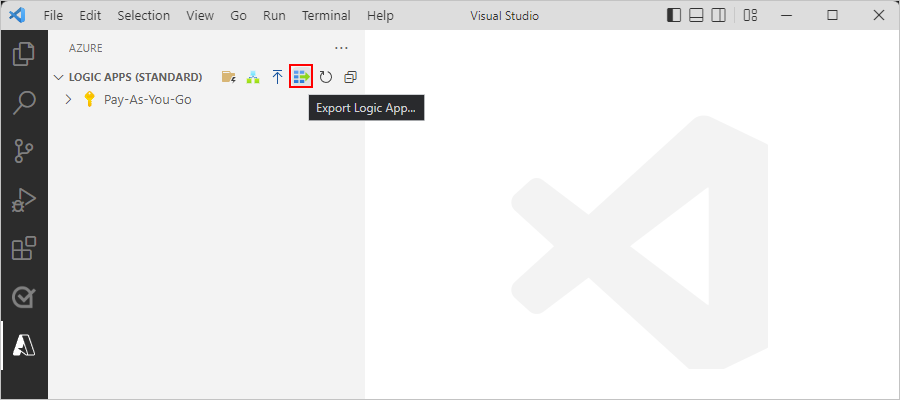This screenshot has height=400, width=900.
Task: Refresh the Logic Apps list
Action: 325,77
